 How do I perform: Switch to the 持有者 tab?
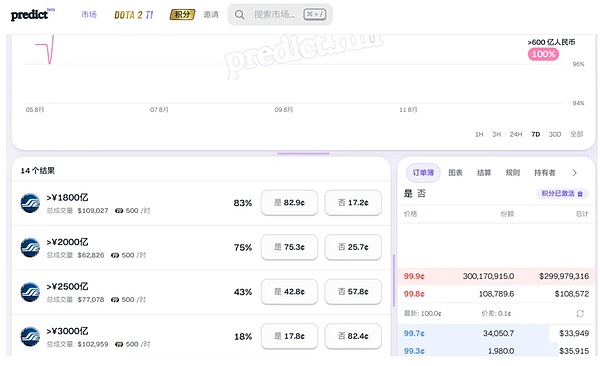pyautogui.click(x=545, y=173)
